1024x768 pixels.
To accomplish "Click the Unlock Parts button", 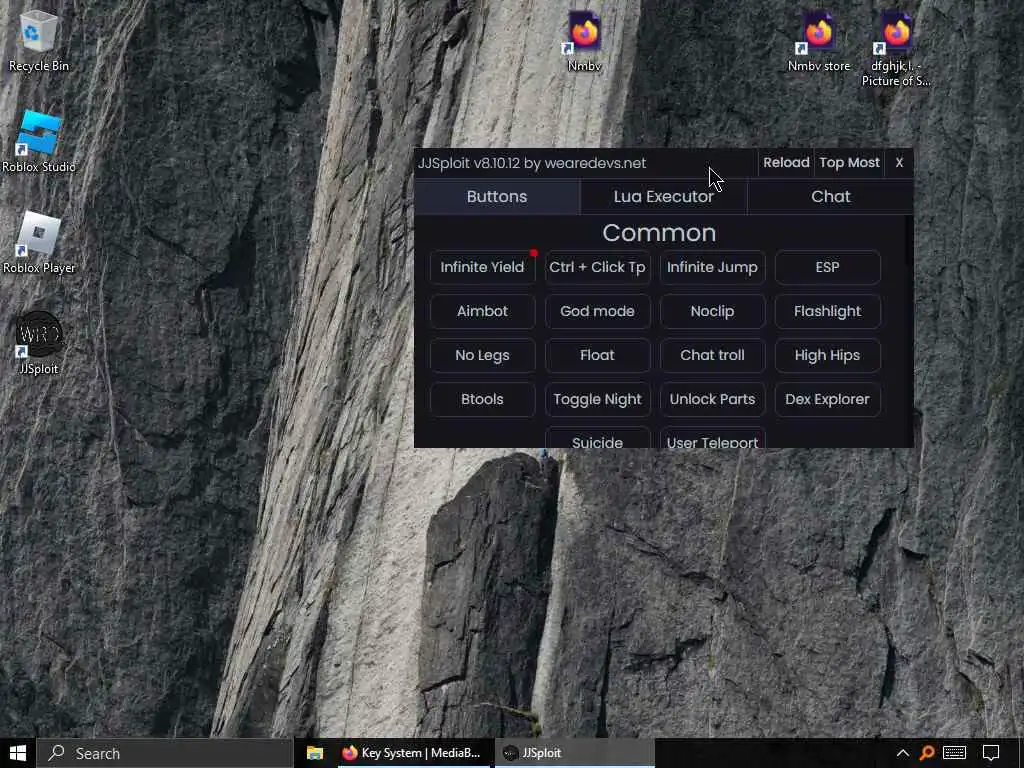I will (712, 399).
